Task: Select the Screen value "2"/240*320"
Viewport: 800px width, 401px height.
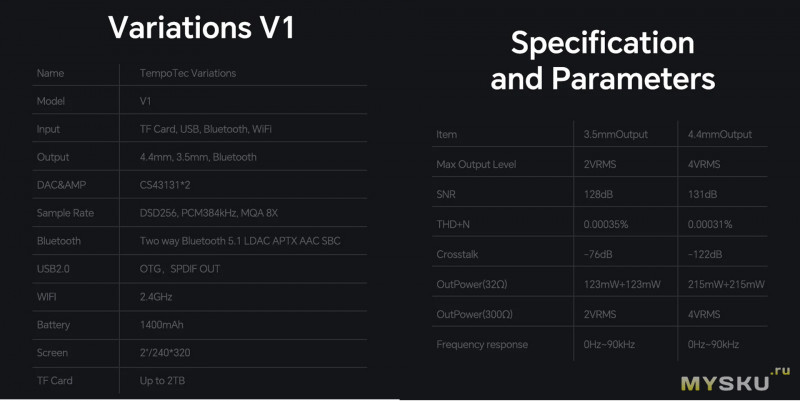Action: (x=166, y=353)
